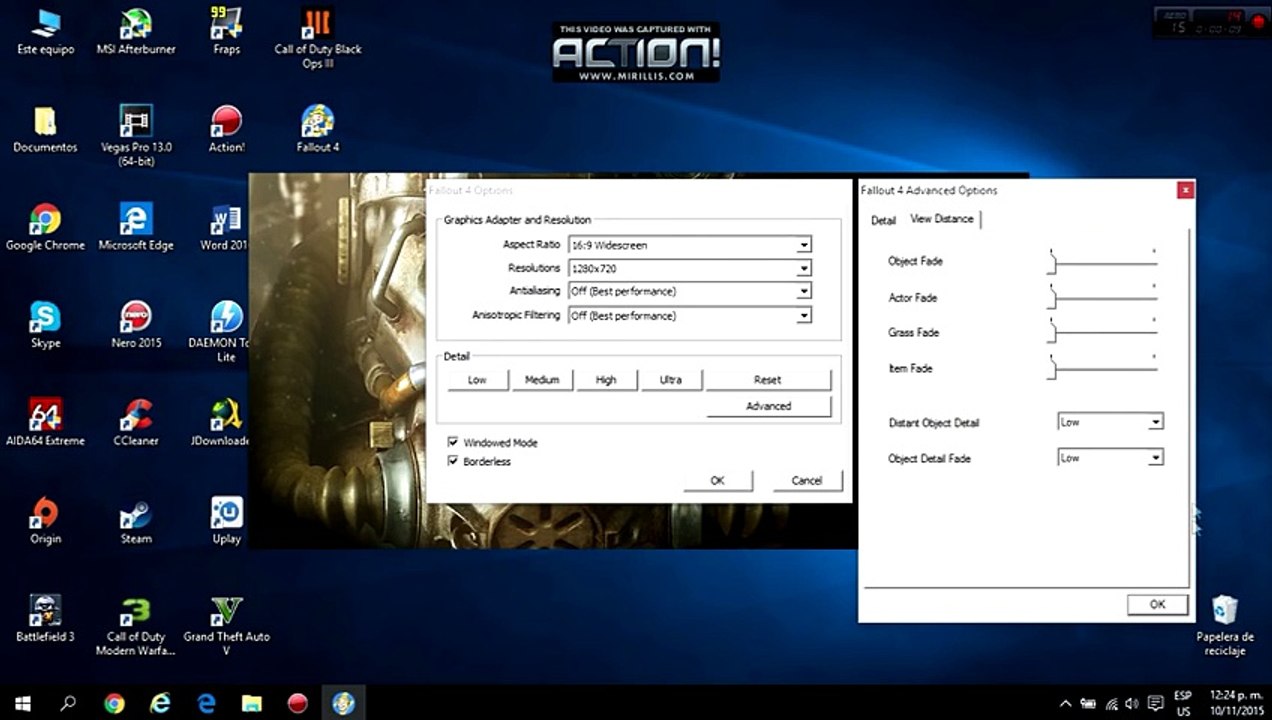Open File Explorer from the taskbar

[252, 703]
